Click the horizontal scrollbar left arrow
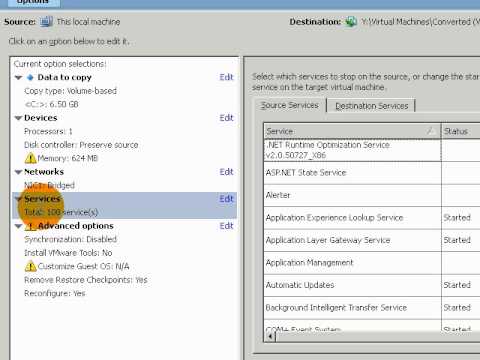The width and height of the screenshot is (480, 360). coord(270,337)
